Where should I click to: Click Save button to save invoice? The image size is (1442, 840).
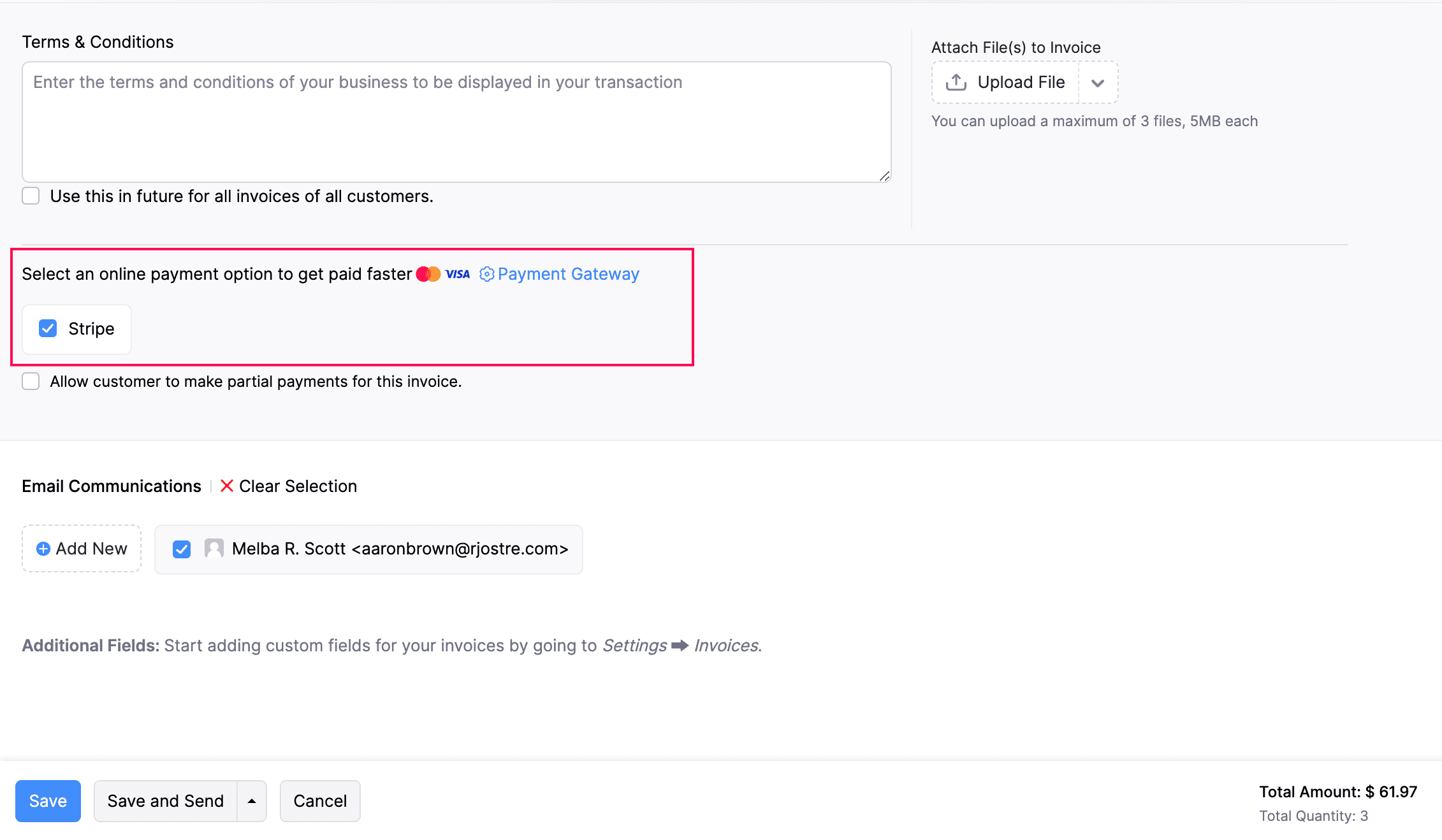tap(47, 799)
